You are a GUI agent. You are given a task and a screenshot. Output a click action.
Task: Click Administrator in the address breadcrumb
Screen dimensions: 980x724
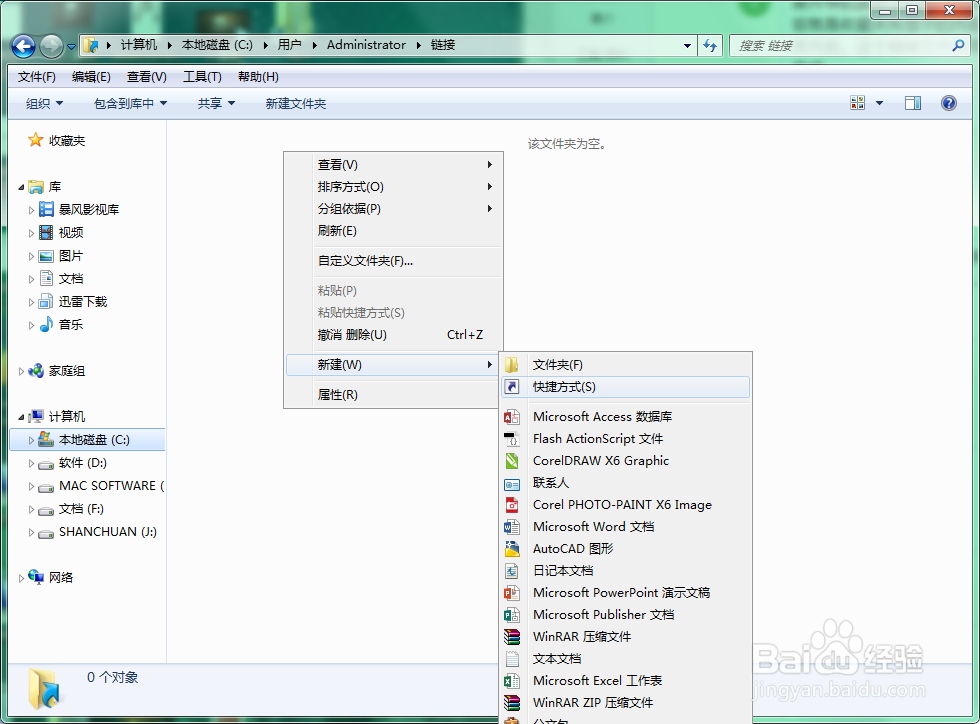coord(366,45)
